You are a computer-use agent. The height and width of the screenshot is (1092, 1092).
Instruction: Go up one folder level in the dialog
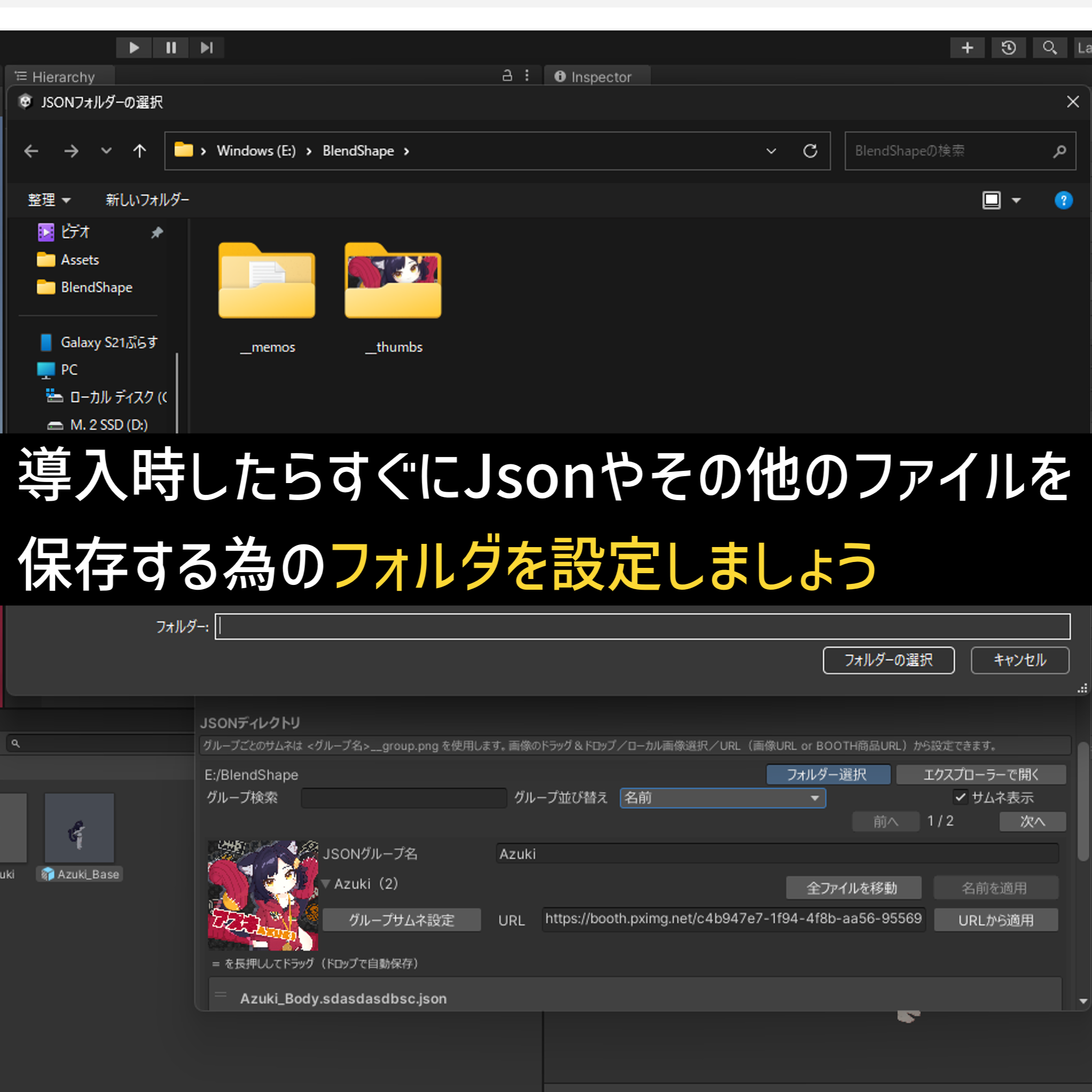coord(139,151)
